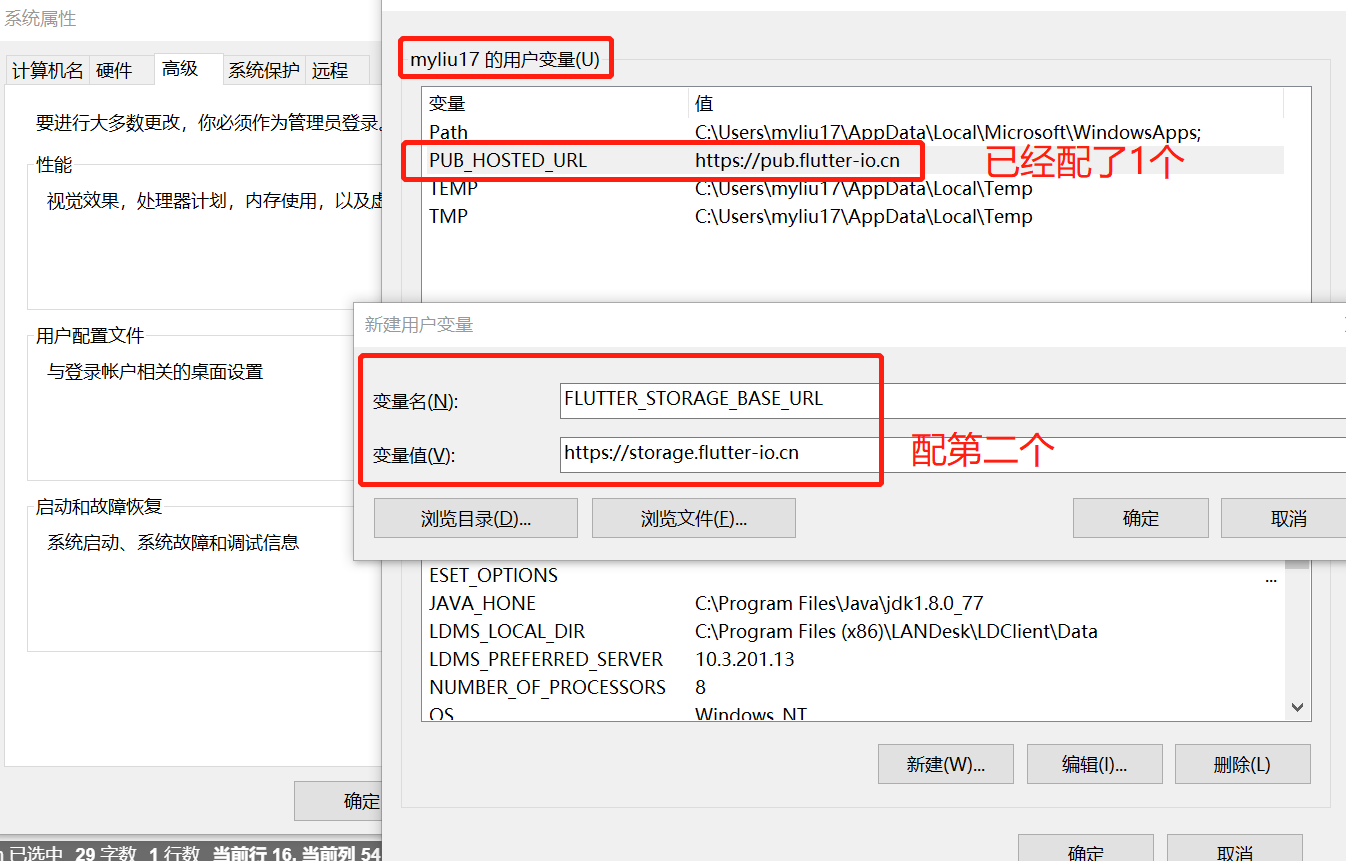Viewport: 1346px width, 861px height.
Task: Click system variables scrollbar down arrow
Action: tap(1297, 707)
